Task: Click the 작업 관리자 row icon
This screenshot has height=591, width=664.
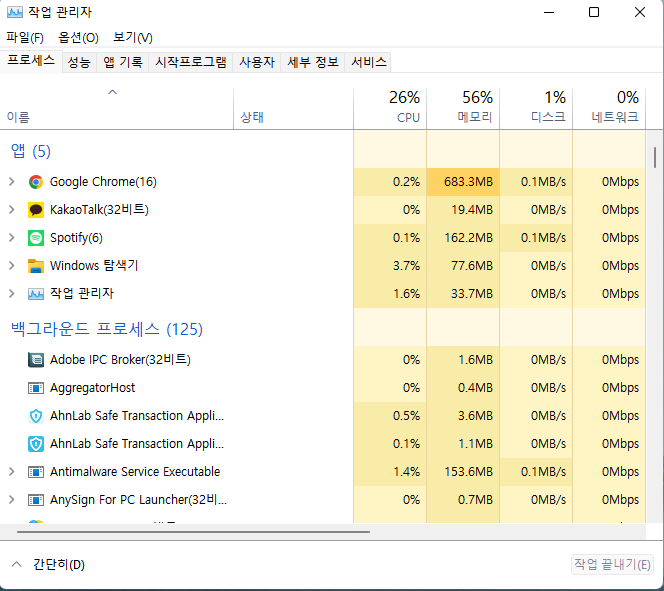Action: [36, 294]
